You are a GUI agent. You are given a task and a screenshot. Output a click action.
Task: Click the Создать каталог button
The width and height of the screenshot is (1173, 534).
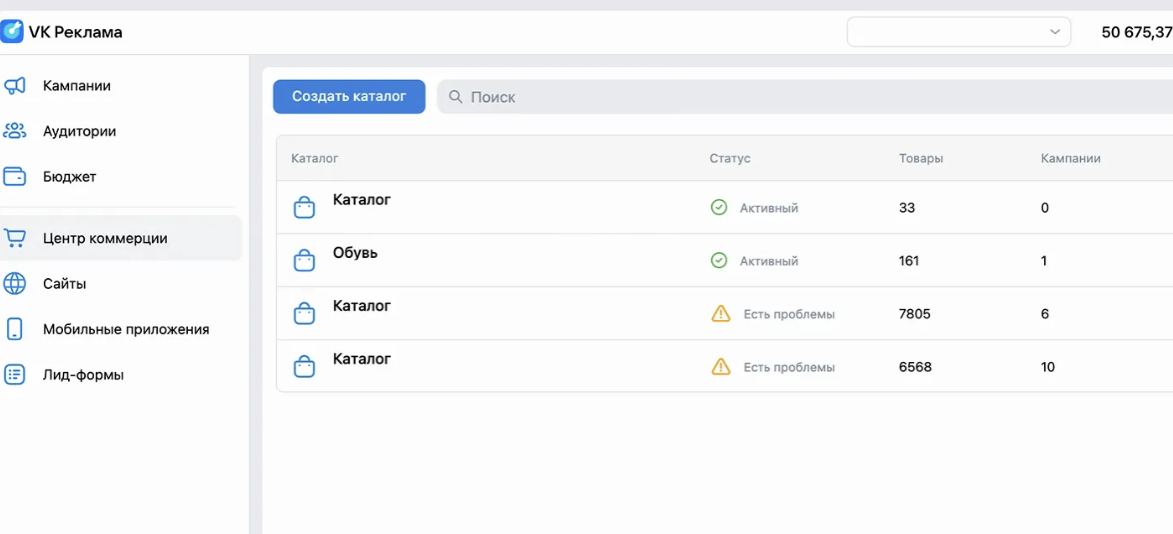click(349, 96)
